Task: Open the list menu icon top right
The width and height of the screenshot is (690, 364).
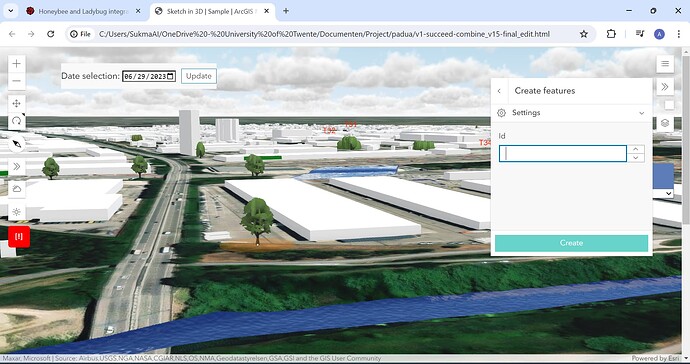Action: point(665,64)
